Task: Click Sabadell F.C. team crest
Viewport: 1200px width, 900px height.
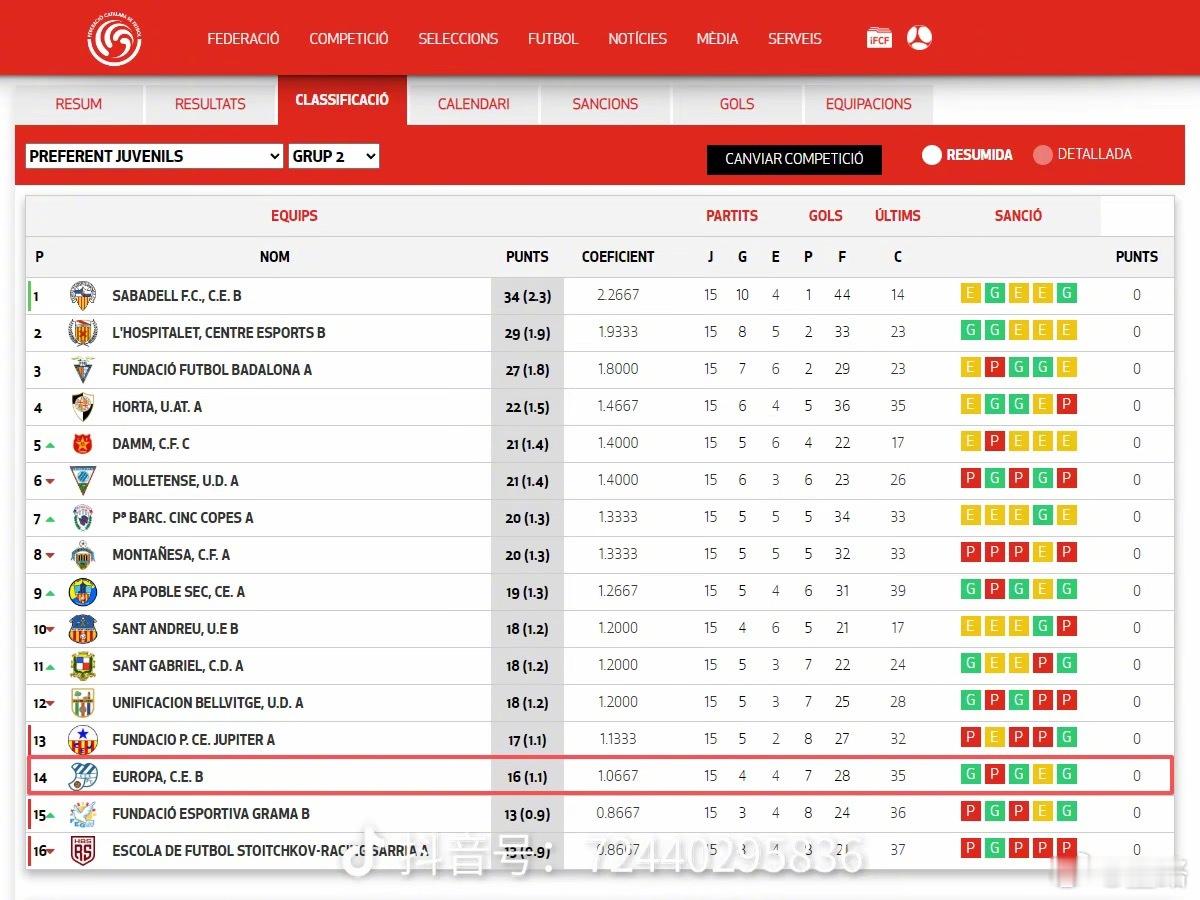Action: tap(83, 295)
